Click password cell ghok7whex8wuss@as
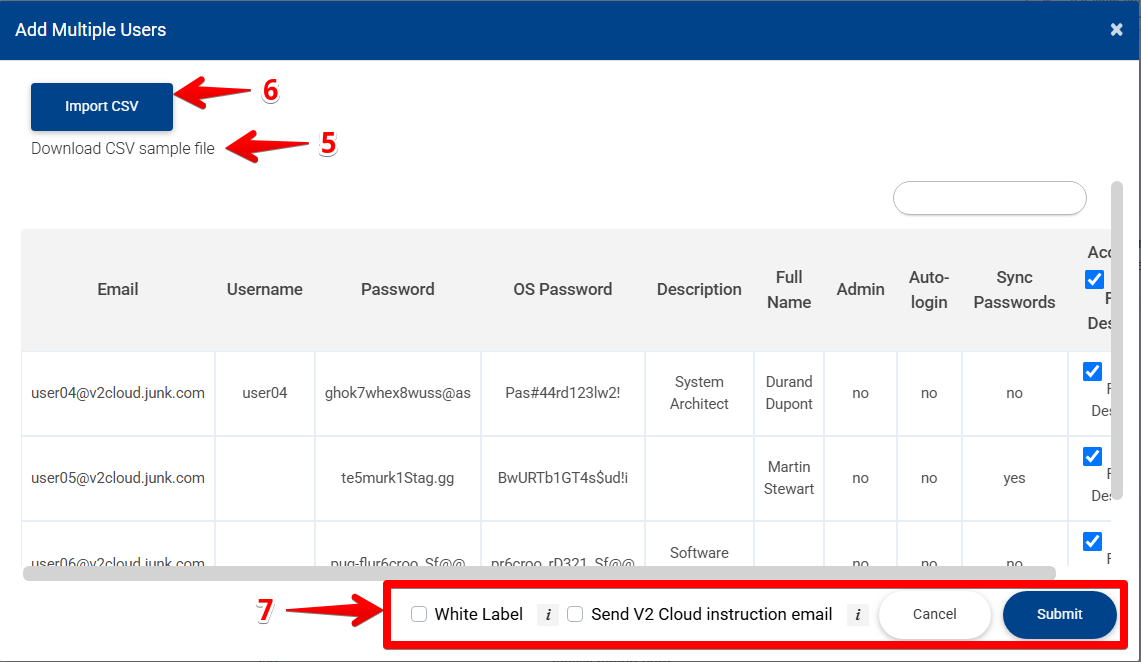Viewport: 1141px width, 662px height. click(397, 393)
